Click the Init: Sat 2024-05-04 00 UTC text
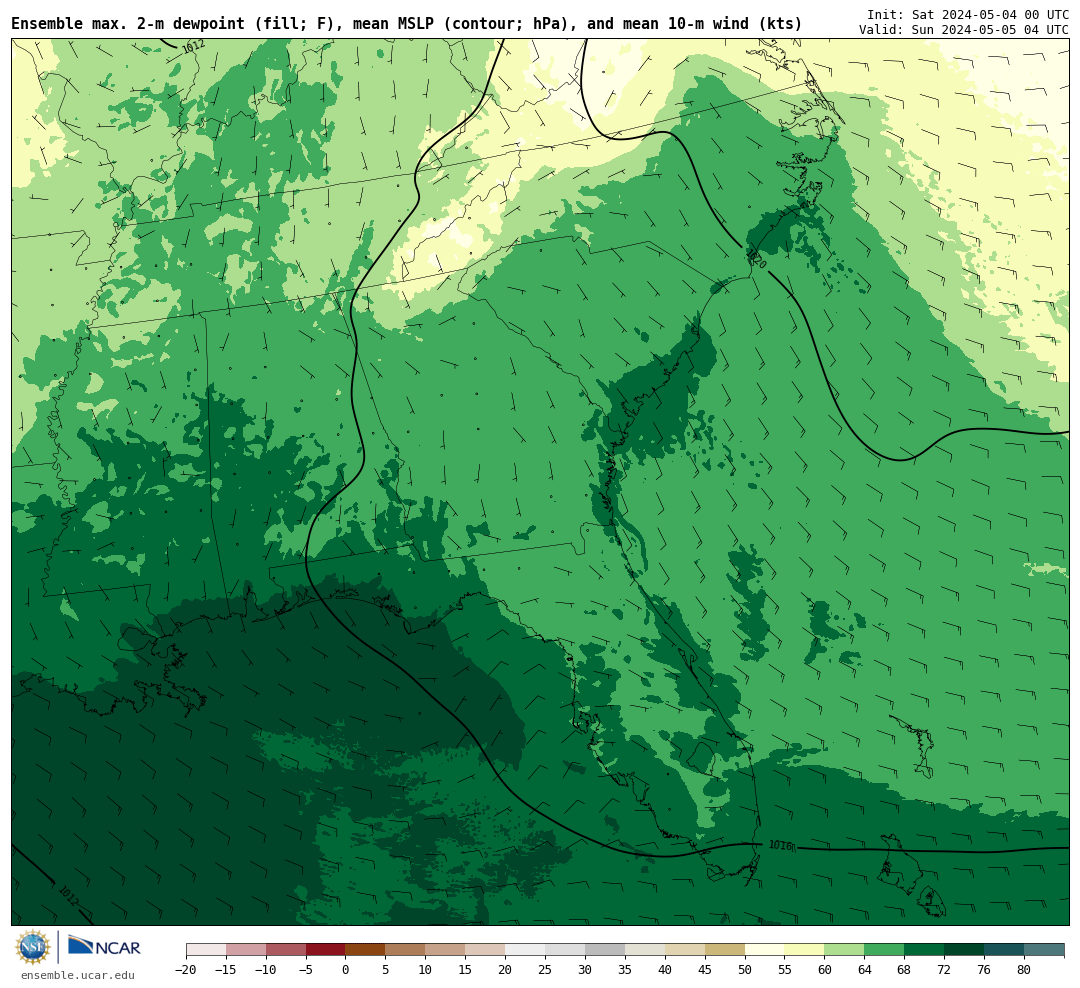The width and height of the screenshot is (1080, 988). coord(968,14)
